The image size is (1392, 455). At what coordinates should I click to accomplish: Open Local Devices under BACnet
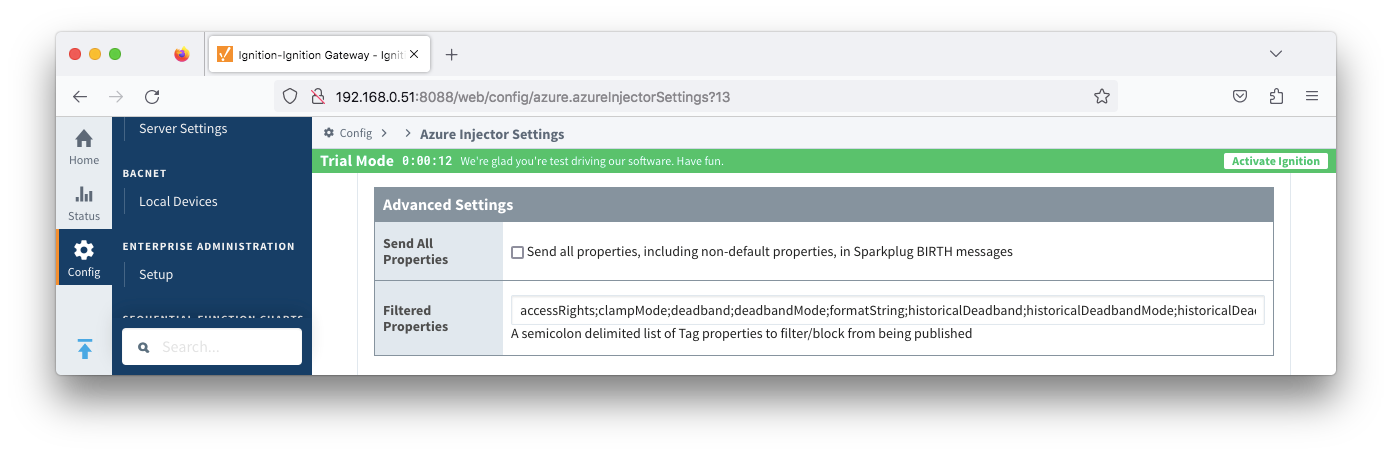coord(178,201)
